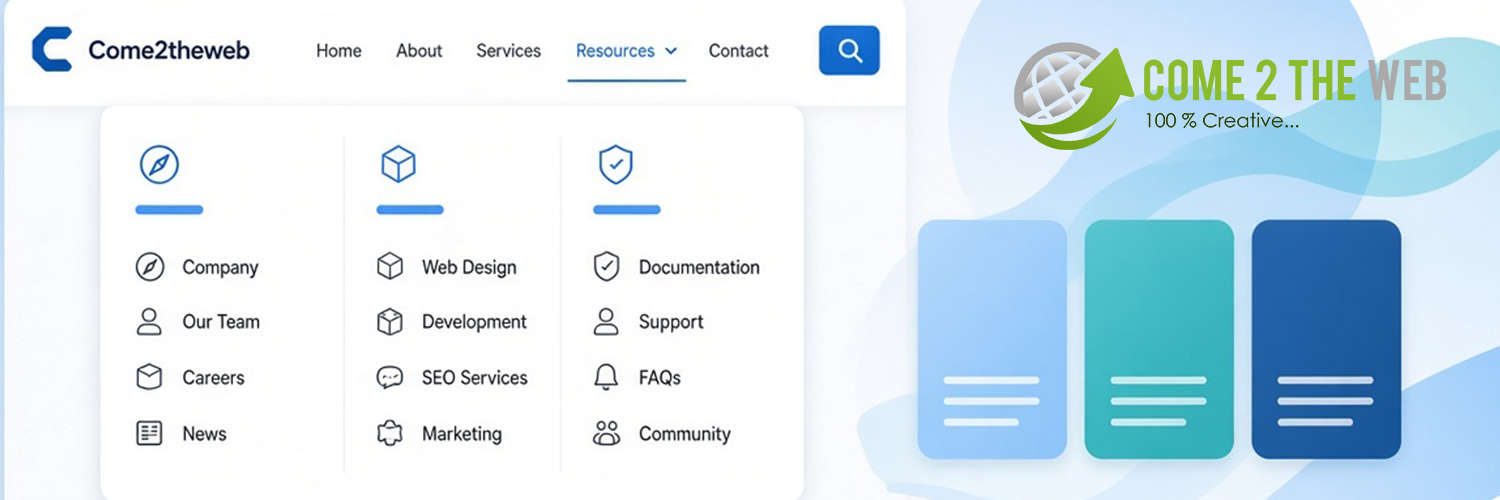Open the Community link

coord(685,434)
